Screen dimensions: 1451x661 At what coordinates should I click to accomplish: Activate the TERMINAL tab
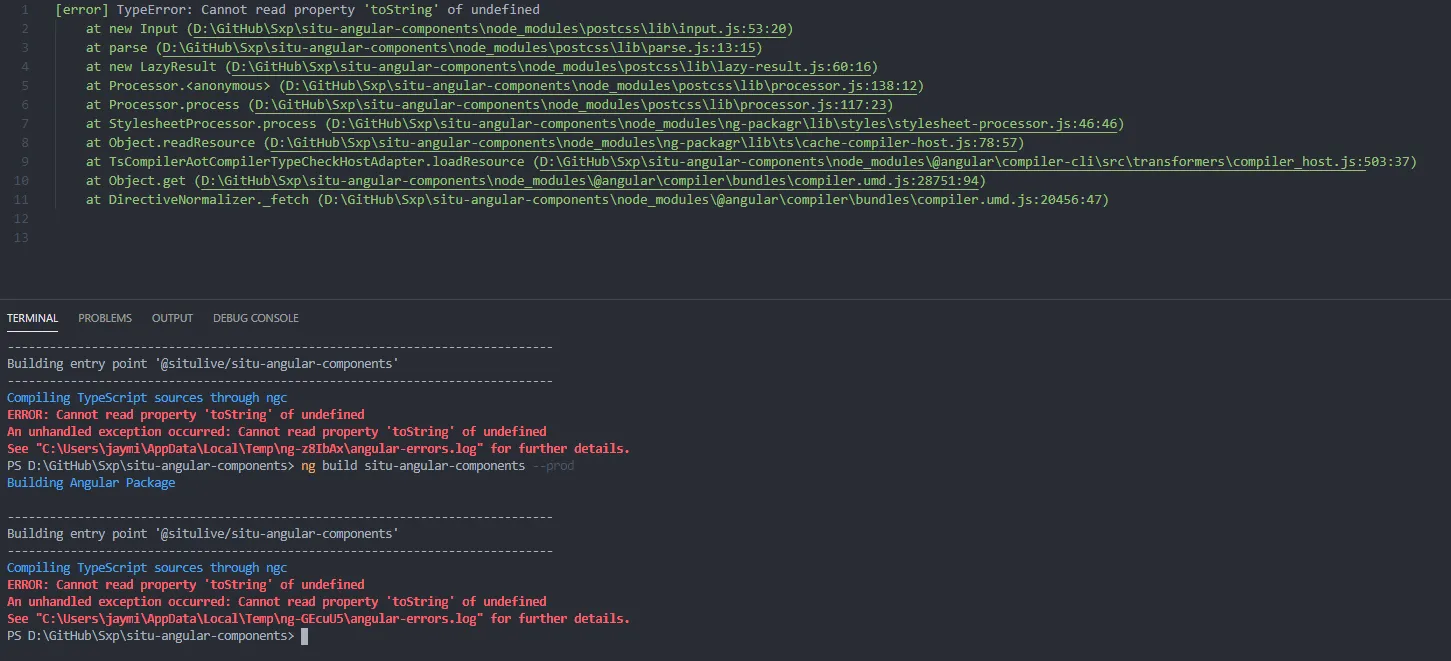tap(32, 318)
